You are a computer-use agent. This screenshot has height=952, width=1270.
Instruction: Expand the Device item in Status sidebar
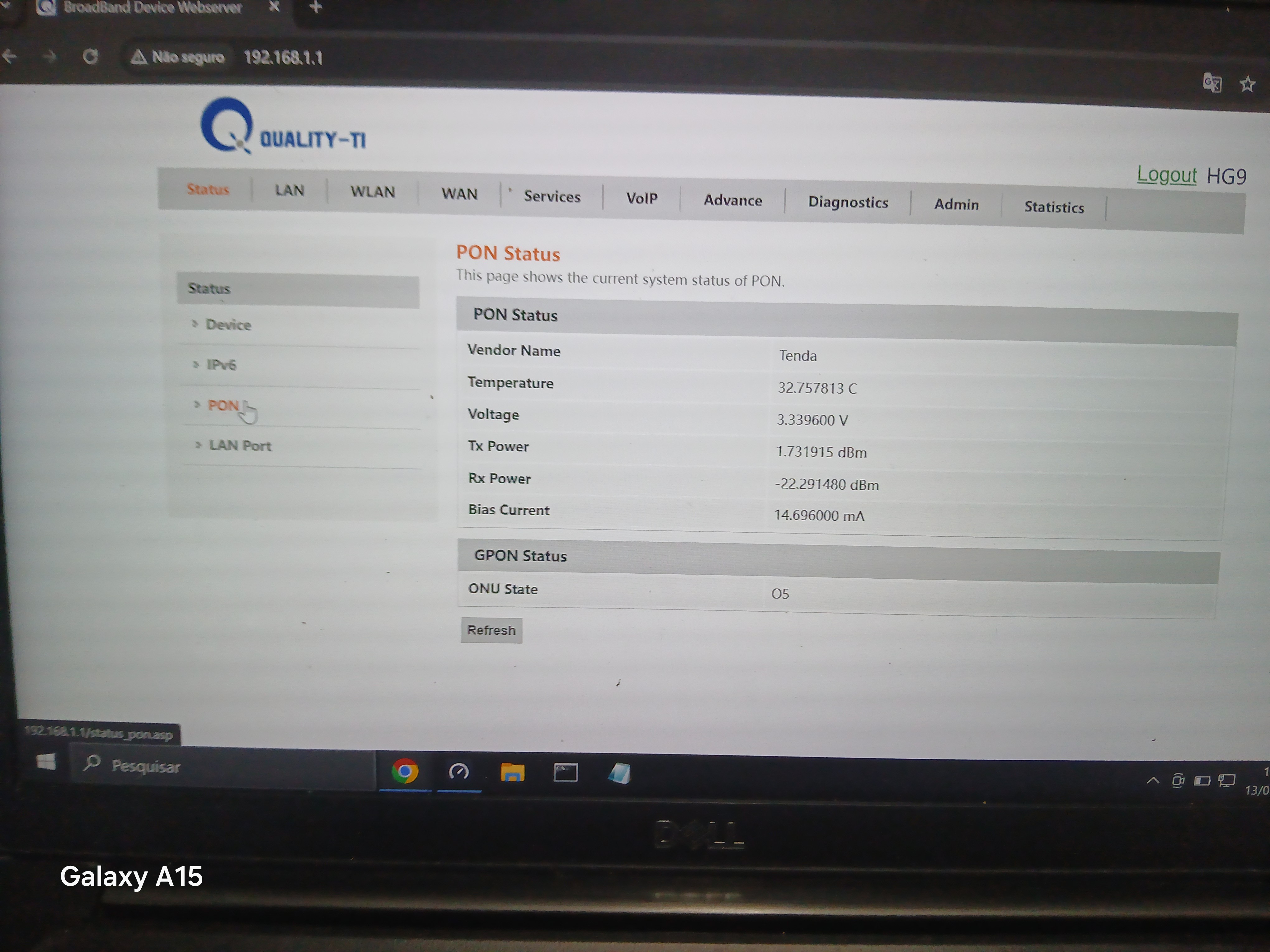(228, 325)
